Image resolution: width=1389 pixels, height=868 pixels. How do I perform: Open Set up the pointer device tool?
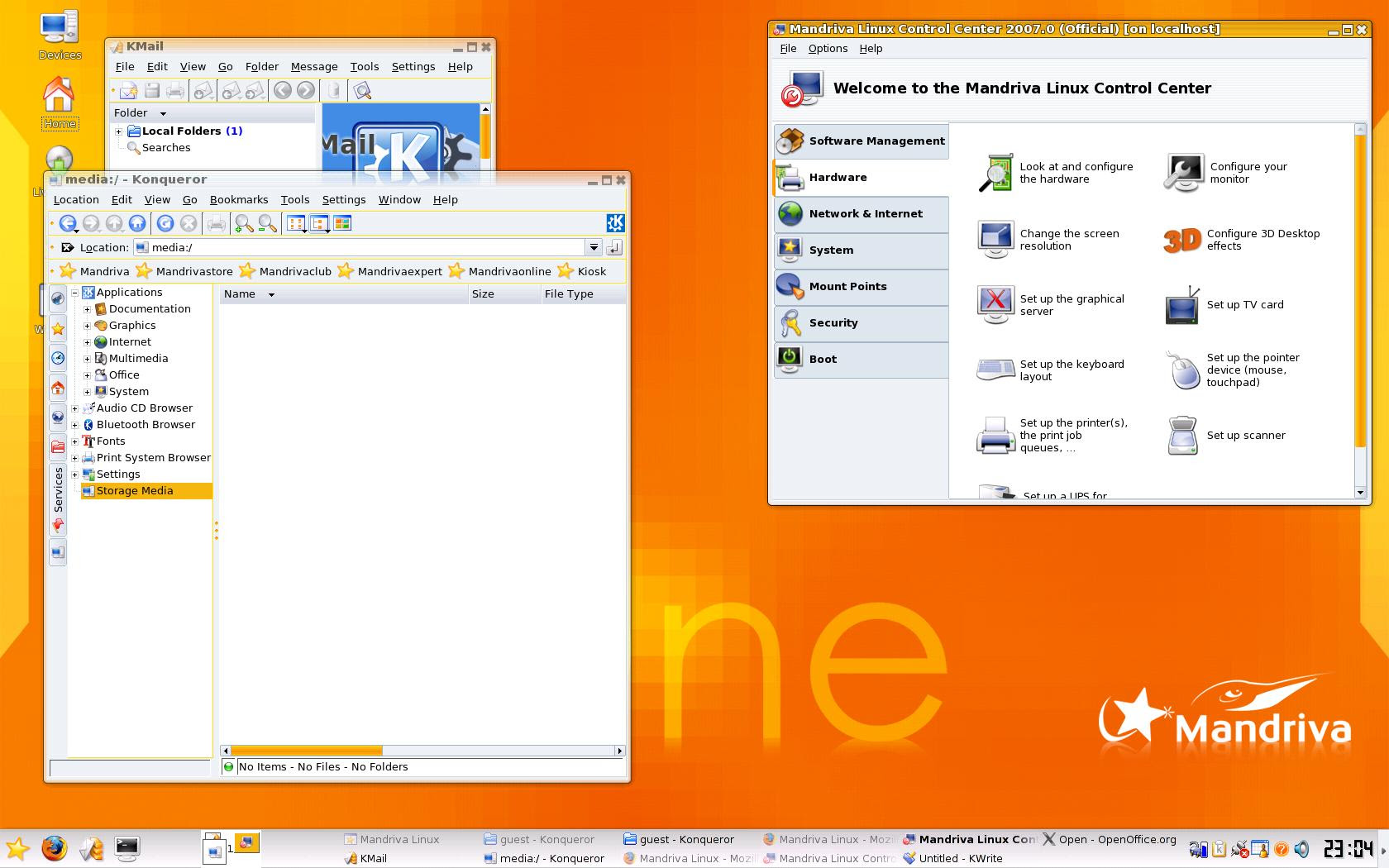(x=1232, y=370)
